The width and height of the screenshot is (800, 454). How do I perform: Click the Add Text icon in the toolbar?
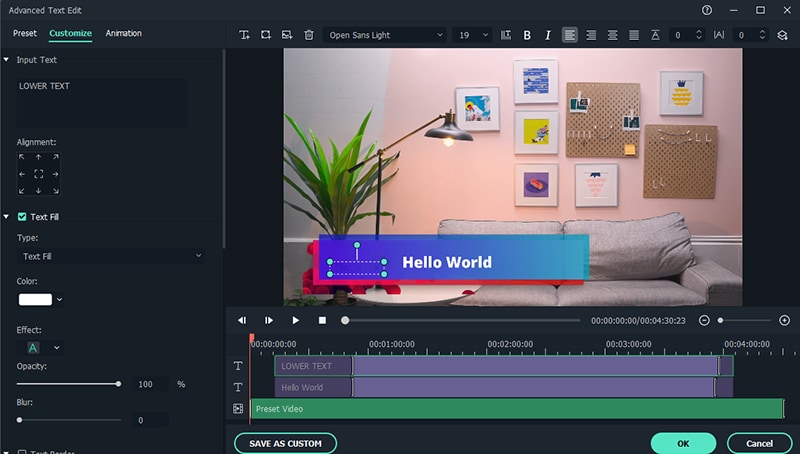tap(245, 35)
